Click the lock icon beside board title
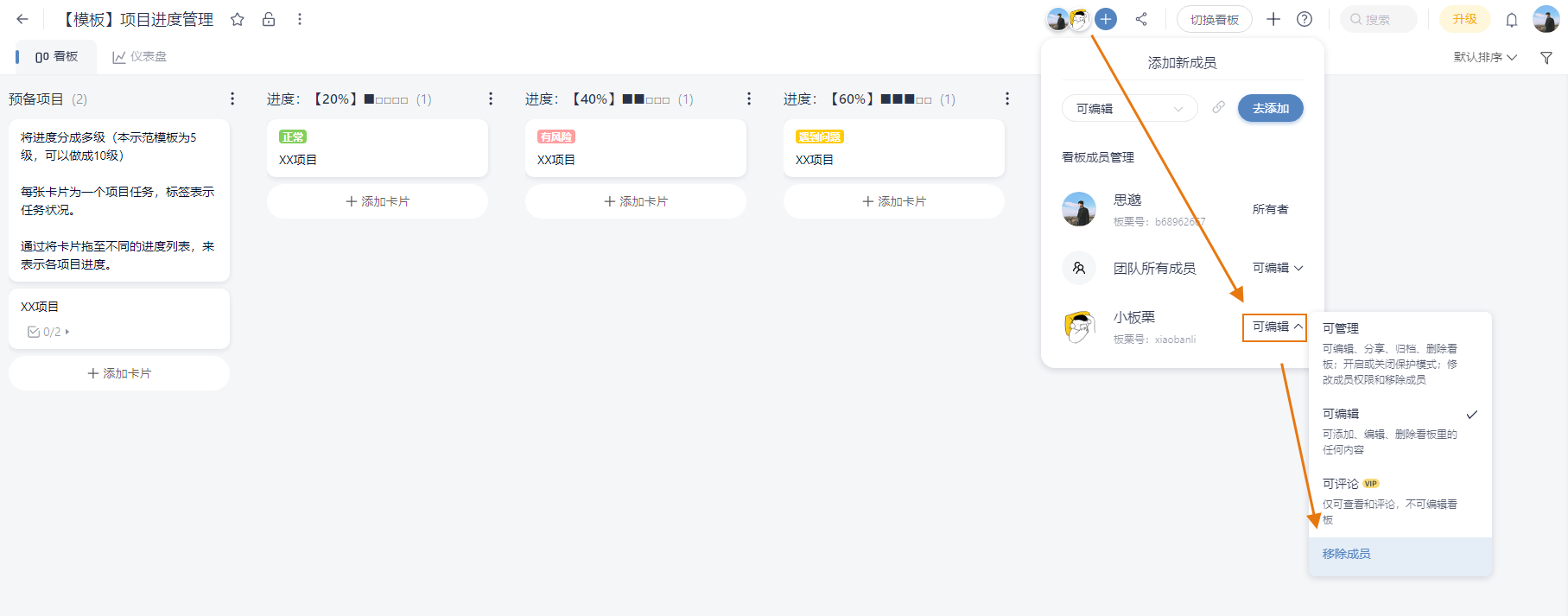The image size is (1568, 616). (269, 19)
